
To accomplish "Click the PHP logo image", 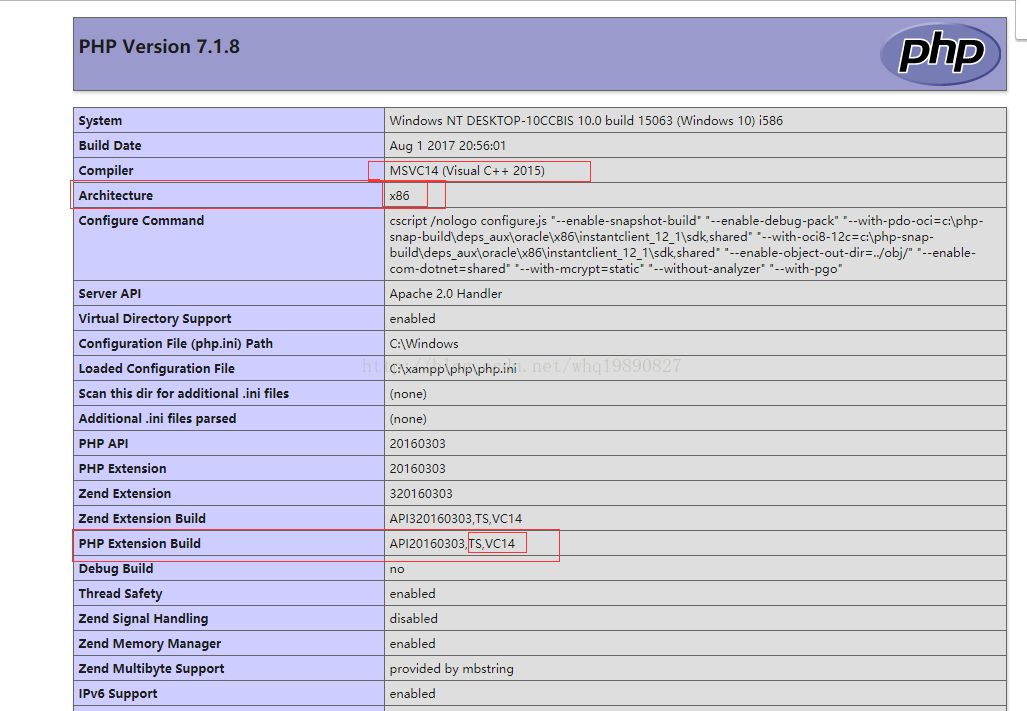I will pyautogui.click(x=939, y=54).
